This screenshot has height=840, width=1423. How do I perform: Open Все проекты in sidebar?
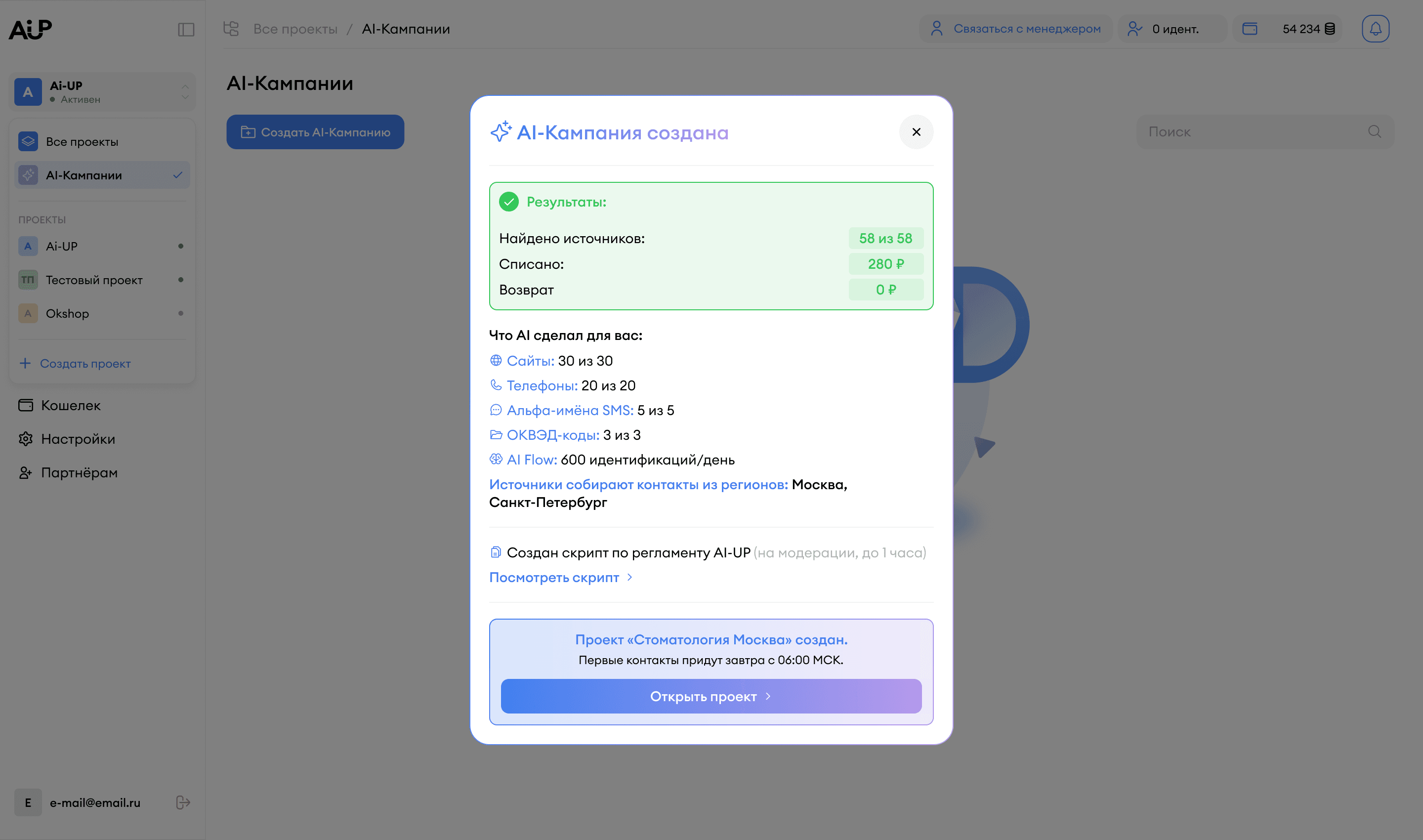(102, 141)
